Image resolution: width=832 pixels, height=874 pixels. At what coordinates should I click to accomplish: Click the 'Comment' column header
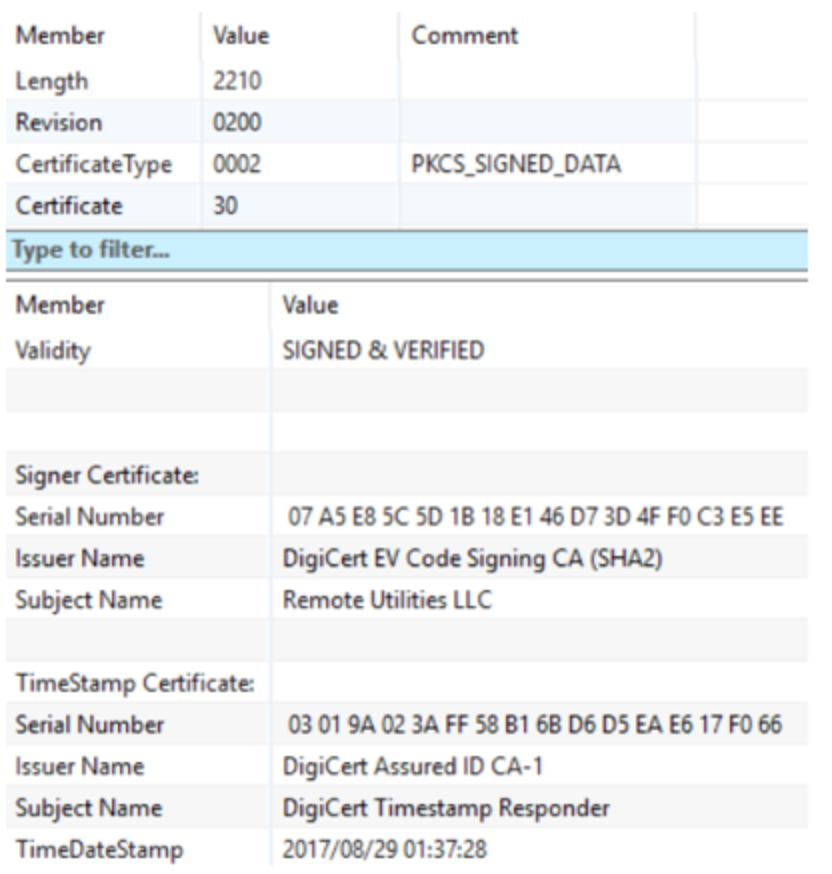click(x=465, y=36)
